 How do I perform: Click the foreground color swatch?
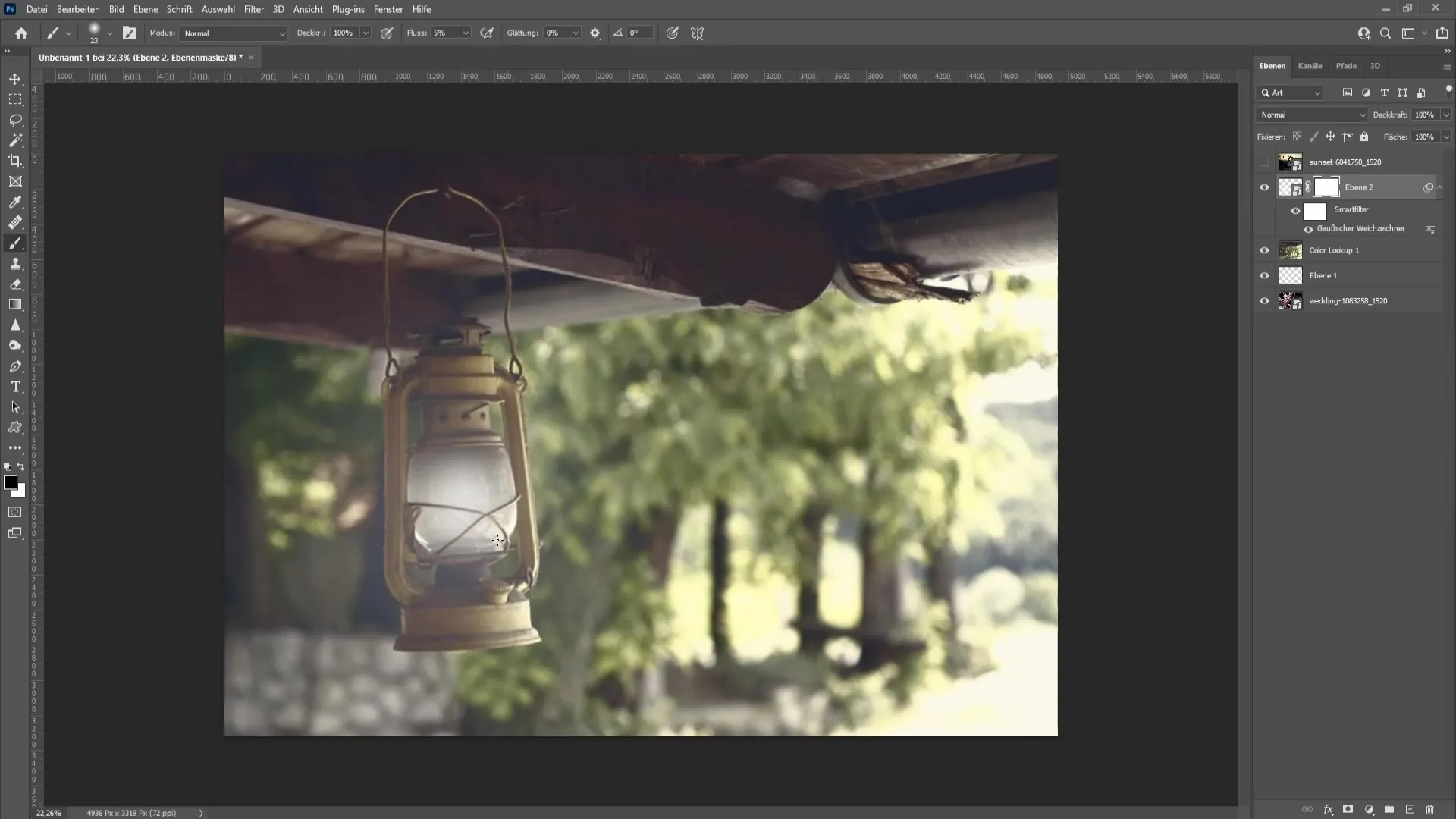click(x=10, y=483)
